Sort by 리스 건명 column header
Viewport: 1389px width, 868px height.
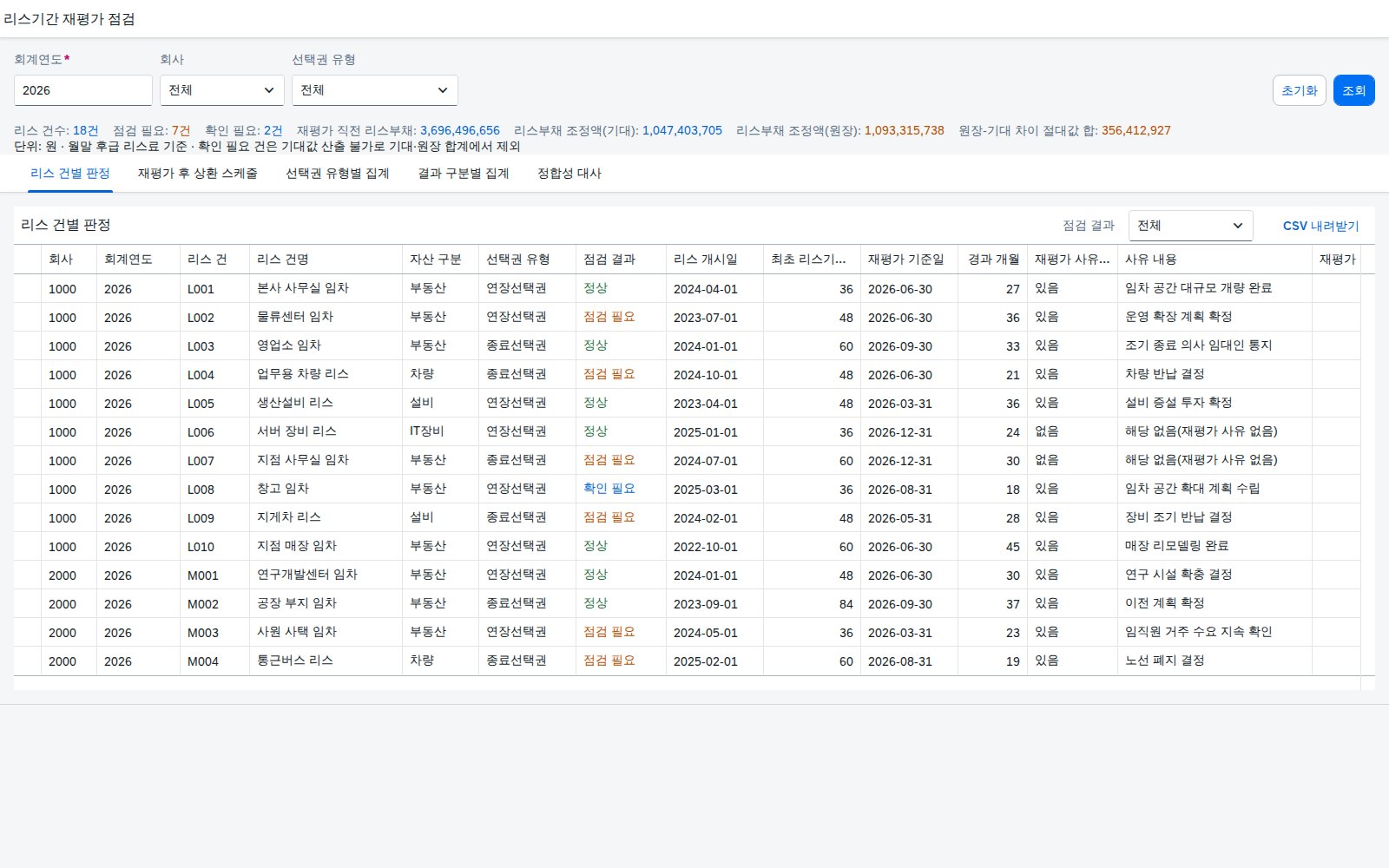click(326, 260)
